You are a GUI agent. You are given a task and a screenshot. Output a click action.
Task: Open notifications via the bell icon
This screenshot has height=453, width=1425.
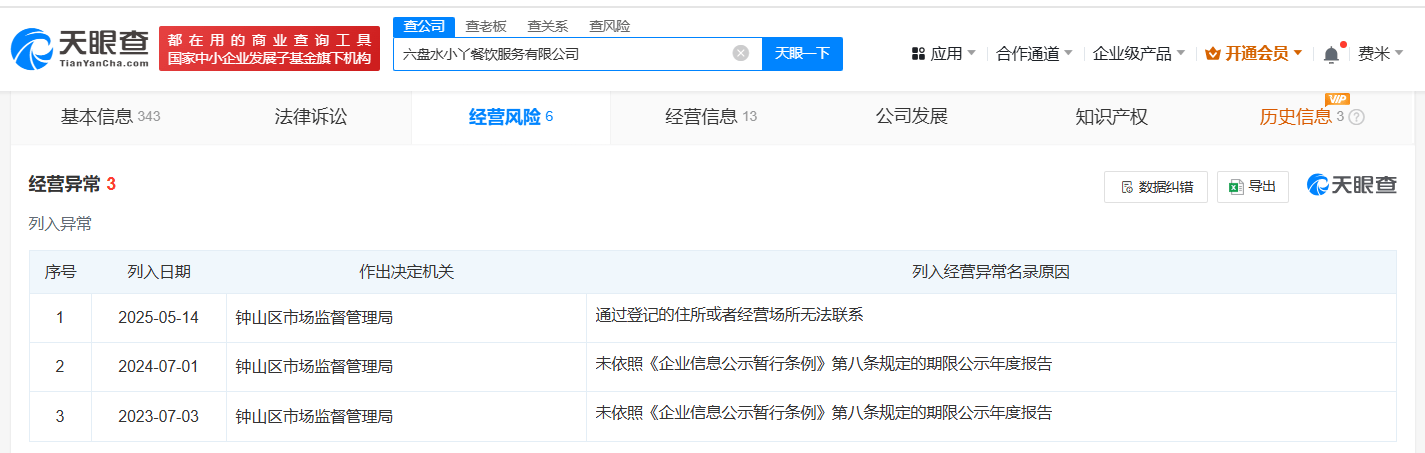coord(1331,55)
